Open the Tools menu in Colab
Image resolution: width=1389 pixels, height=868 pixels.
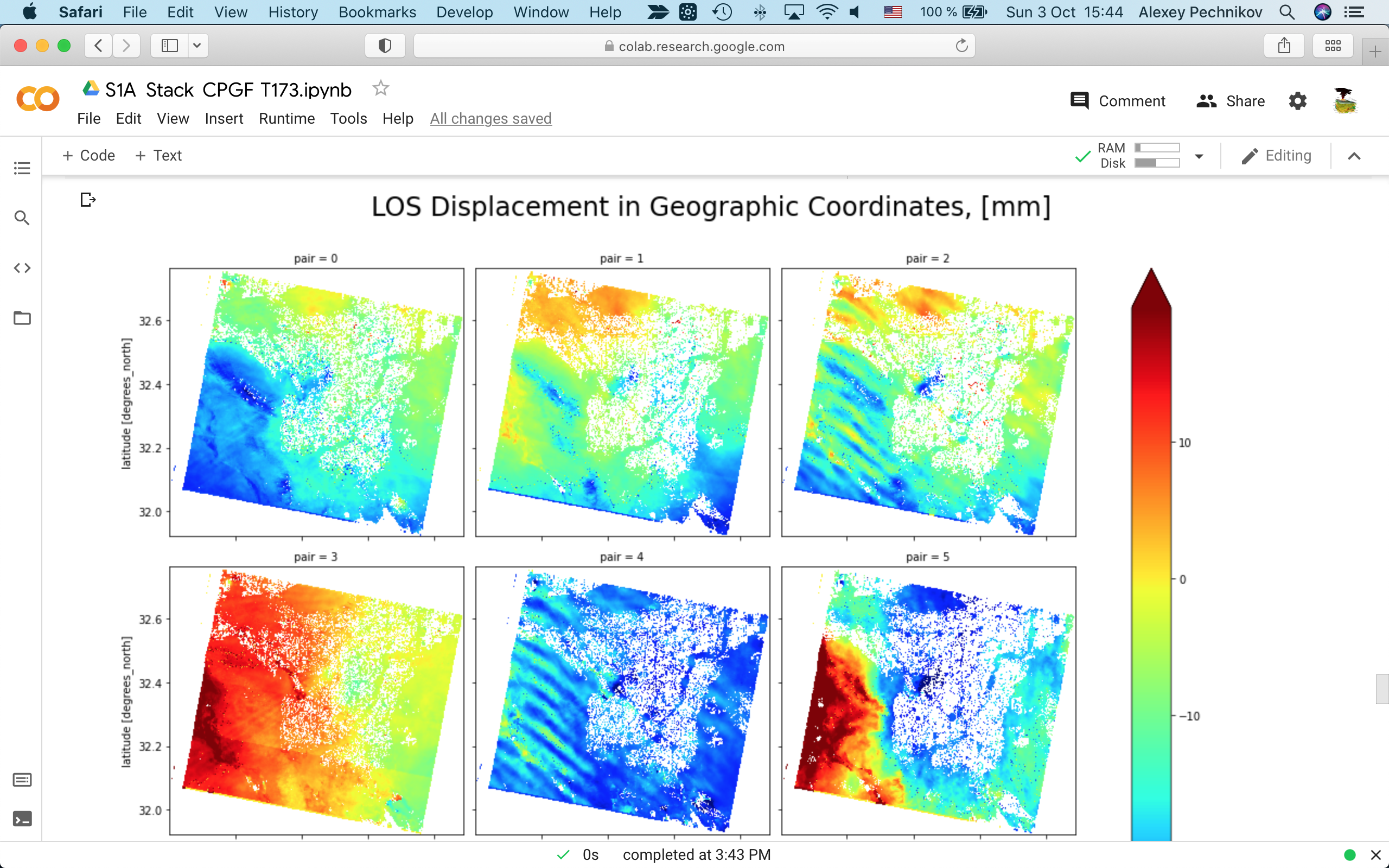point(348,119)
